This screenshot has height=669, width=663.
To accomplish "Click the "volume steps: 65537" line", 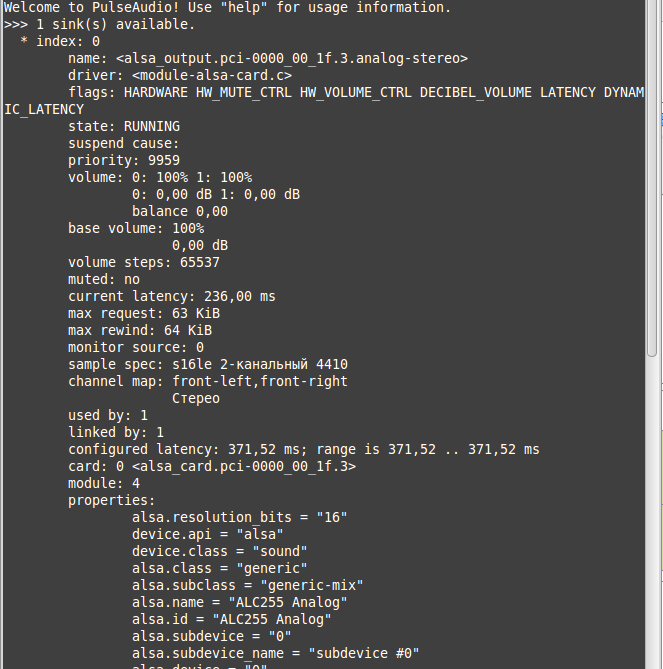I will click(x=144, y=263).
